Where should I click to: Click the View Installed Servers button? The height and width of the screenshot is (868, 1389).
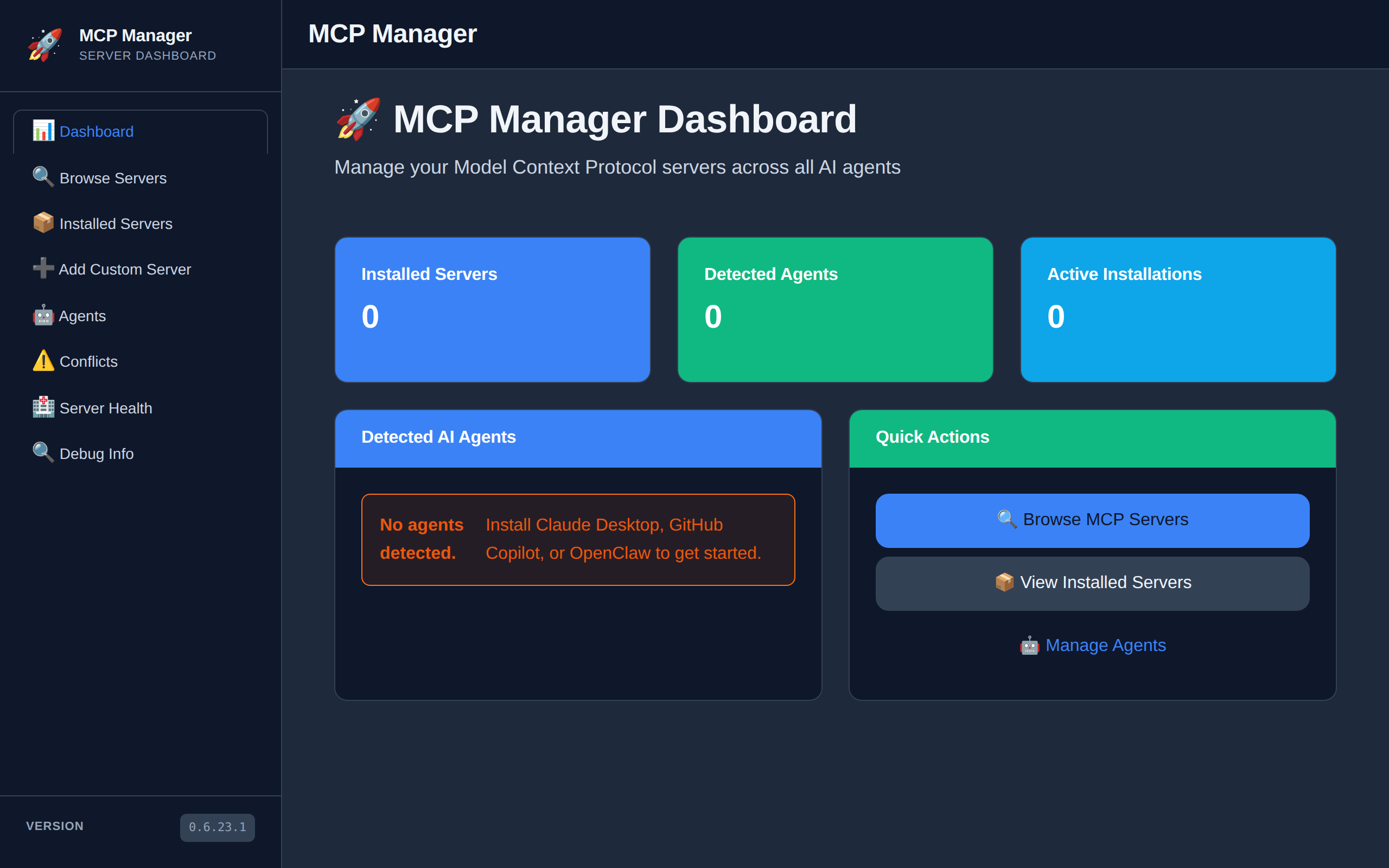pyautogui.click(x=1092, y=583)
